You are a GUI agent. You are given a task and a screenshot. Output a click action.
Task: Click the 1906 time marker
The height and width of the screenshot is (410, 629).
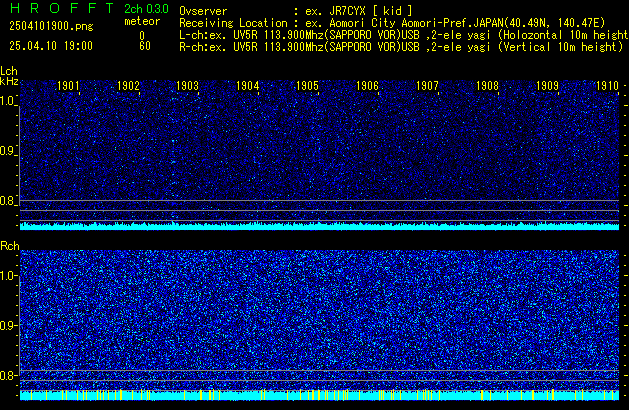coord(367,86)
